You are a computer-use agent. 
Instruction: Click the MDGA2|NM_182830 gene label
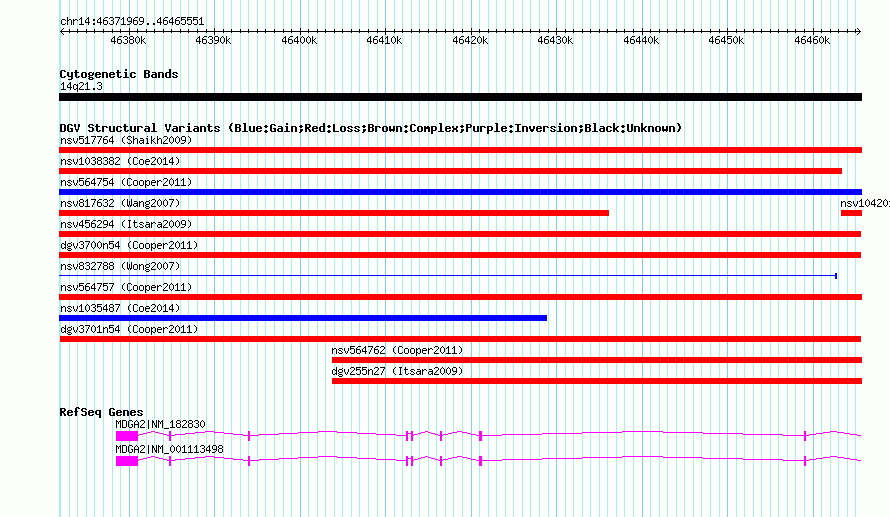161,424
